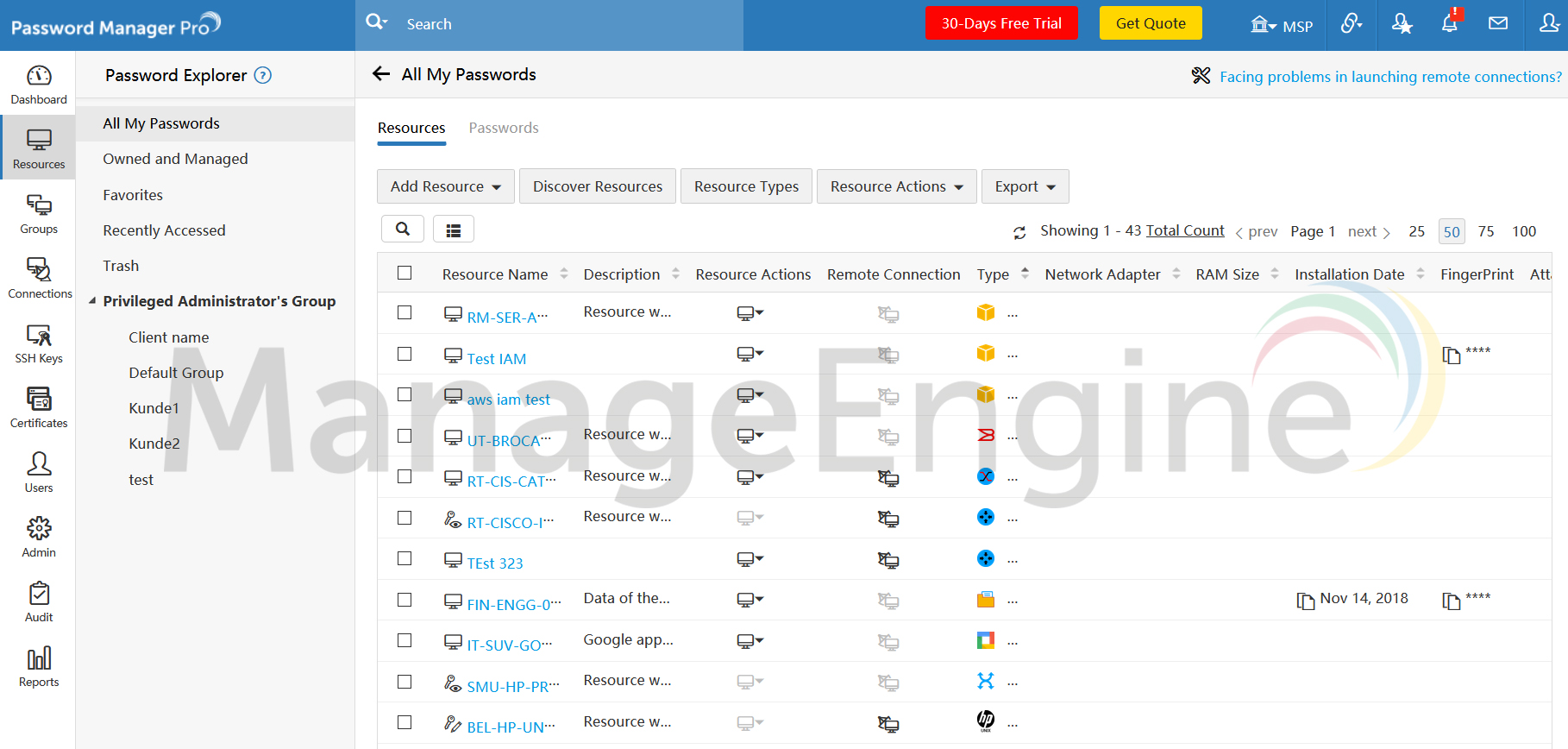The width and height of the screenshot is (1568, 749).
Task: Select the Resources tab
Action: pyautogui.click(x=411, y=128)
